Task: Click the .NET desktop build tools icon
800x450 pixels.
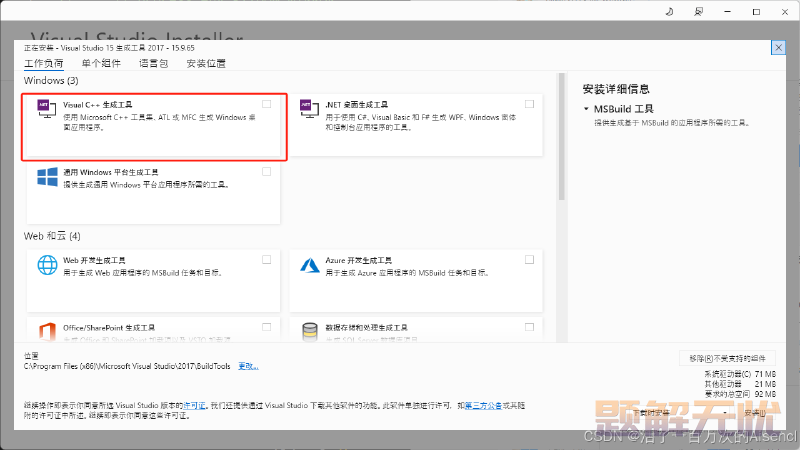Action: [x=309, y=109]
